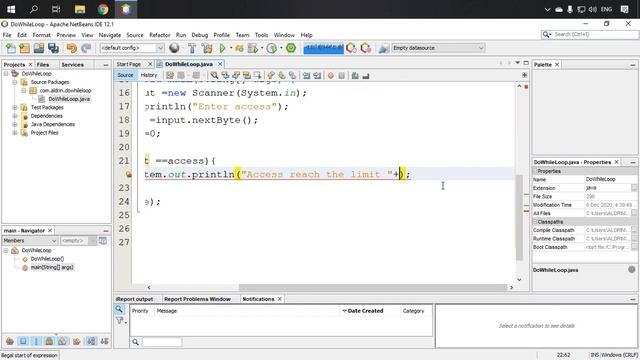
Task: Click the globe browser icon in toolbar
Action: (174, 48)
